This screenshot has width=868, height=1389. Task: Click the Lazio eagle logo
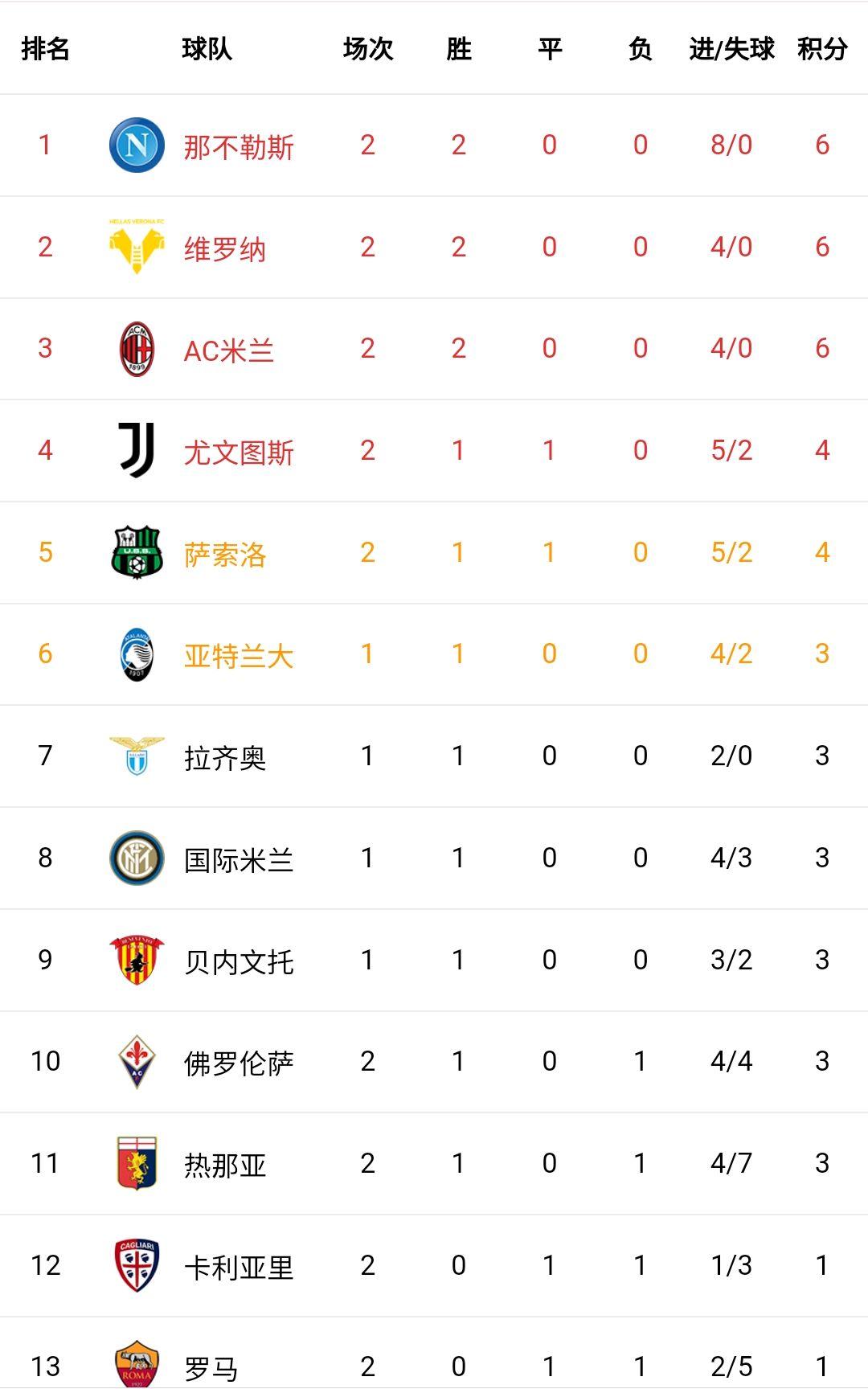137,756
